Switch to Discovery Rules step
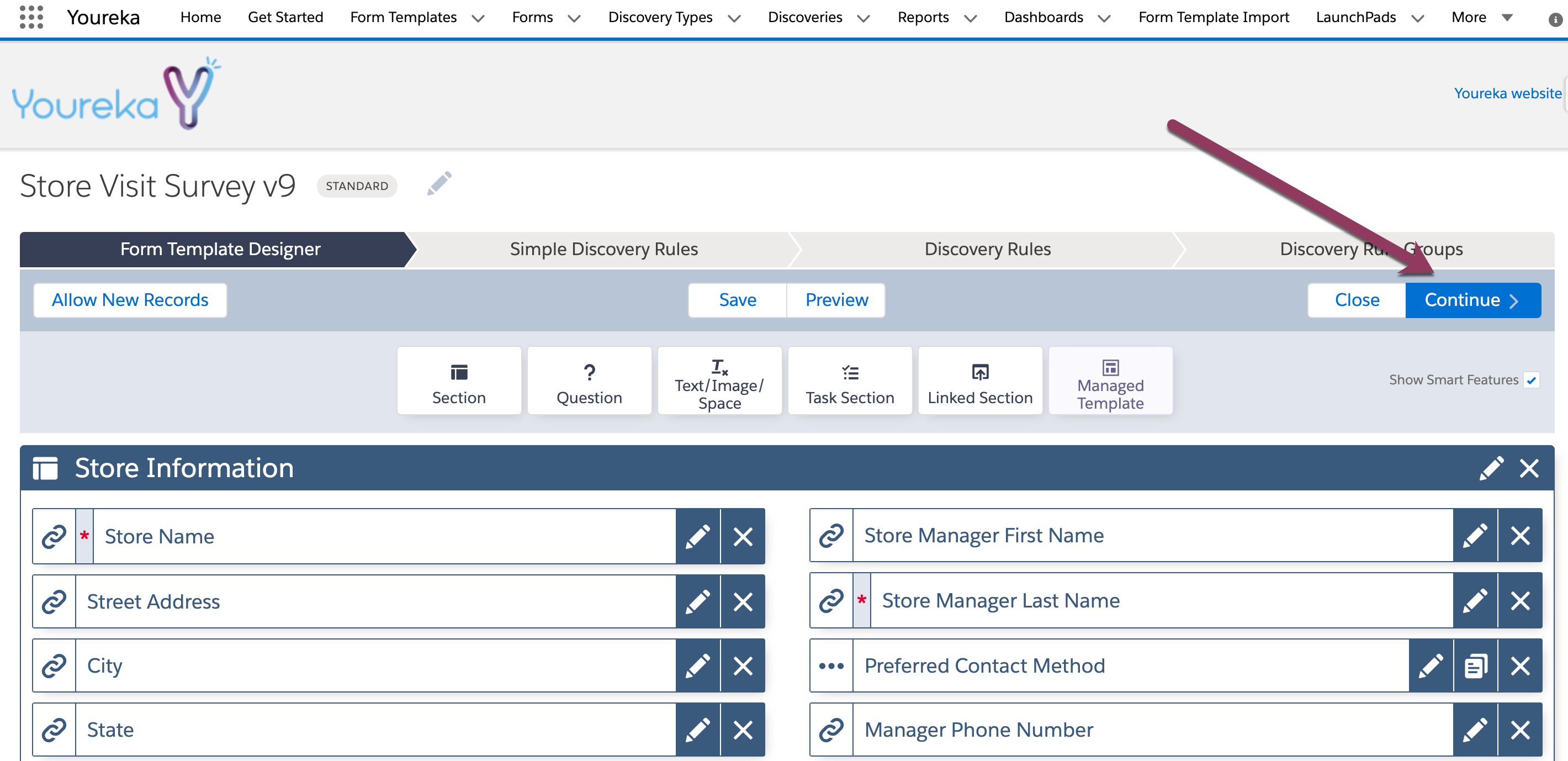Viewport: 1568px width, 761px height. [x=987, y=249]
